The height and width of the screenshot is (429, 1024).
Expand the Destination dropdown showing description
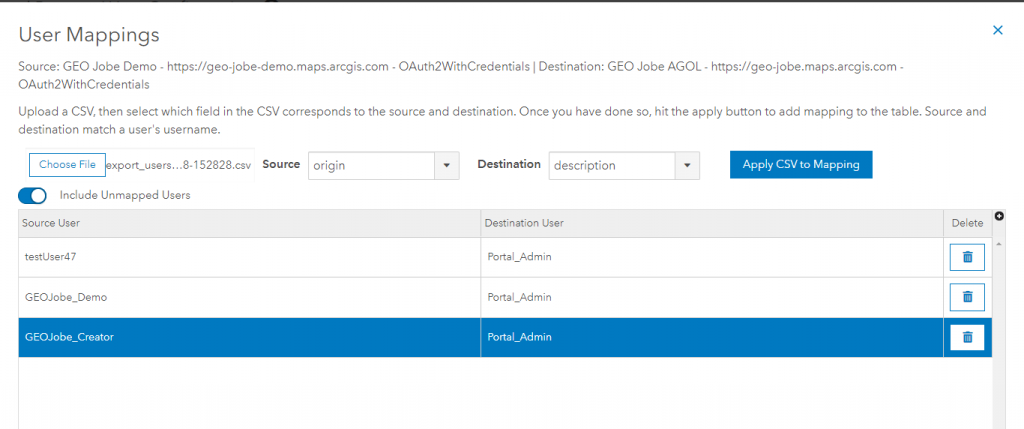click(x=687, y=165)
